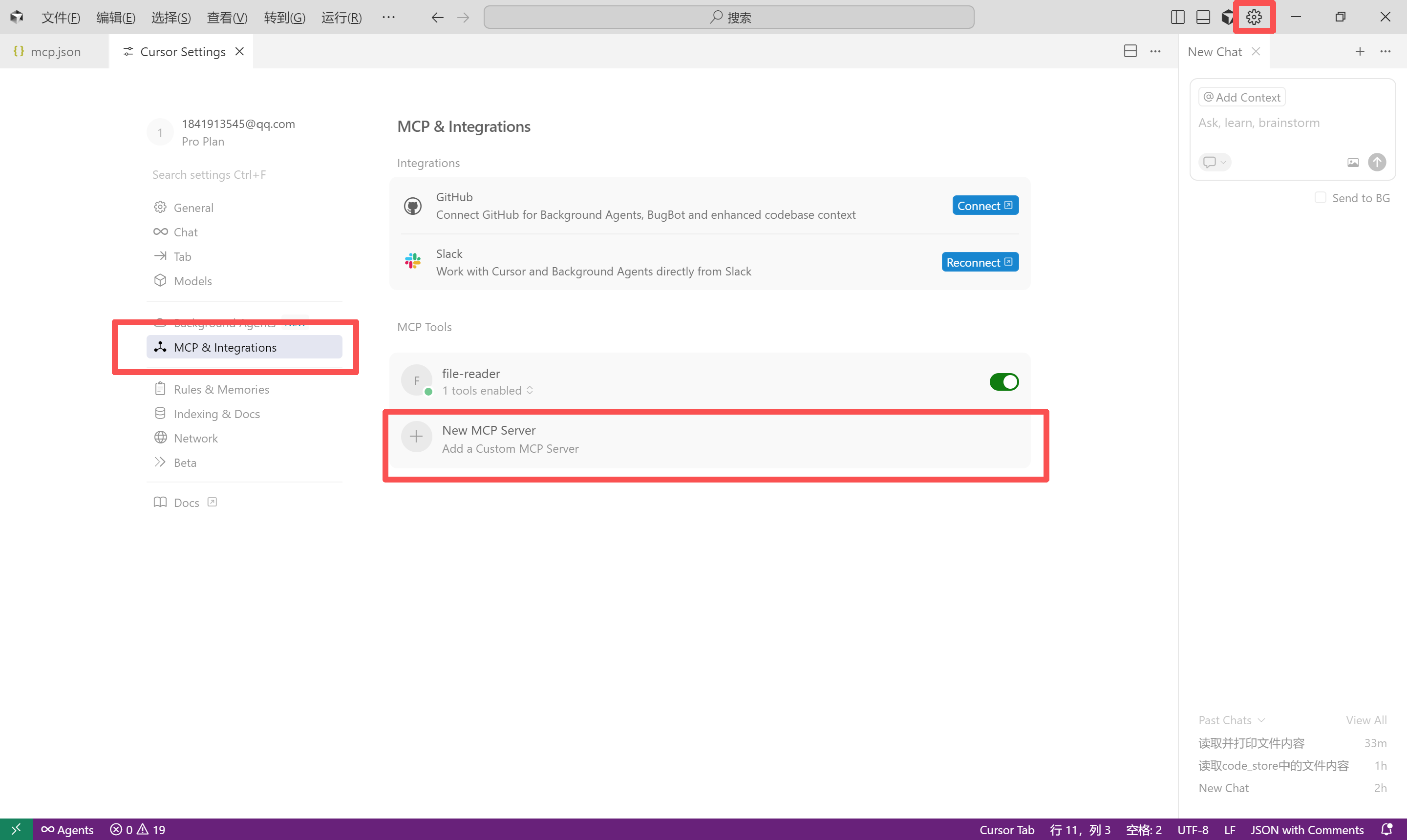Image resolution: width=1407 pixels, height=840 pixels.
Task: Go forward with the right arrow
Action: click(463, 18)
